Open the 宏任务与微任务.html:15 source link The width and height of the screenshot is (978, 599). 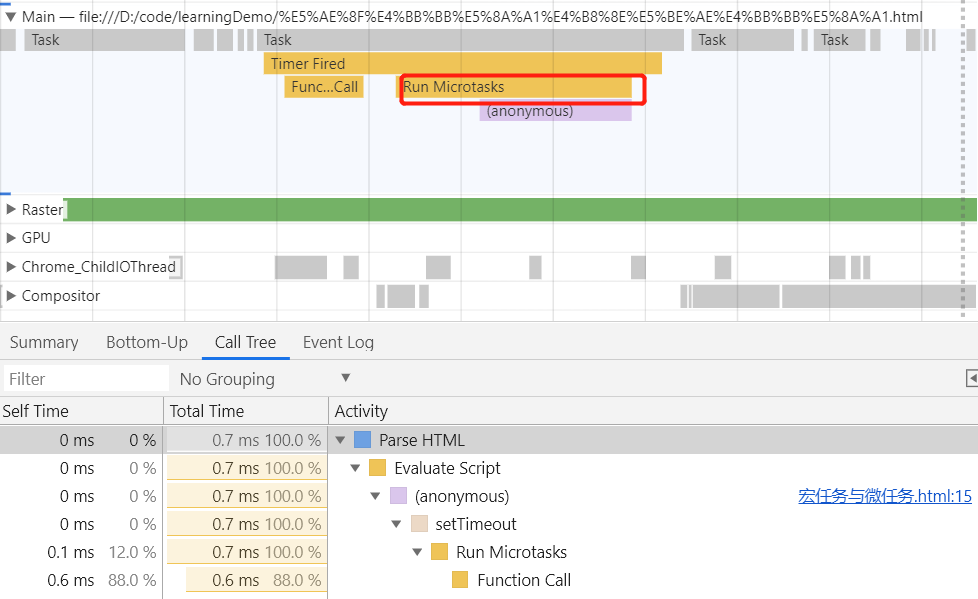[x=885, y=496]
